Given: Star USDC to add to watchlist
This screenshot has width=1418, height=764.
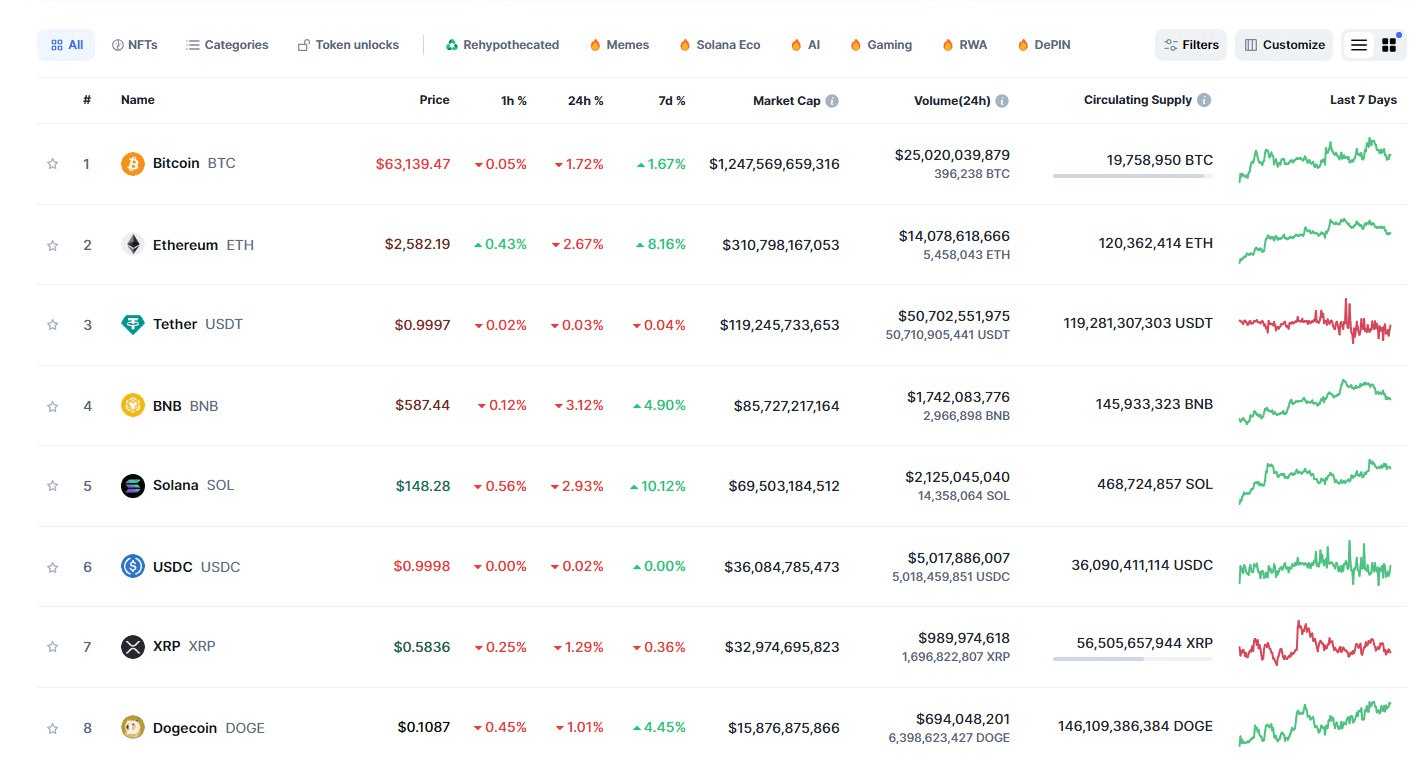Looking at the screenshot, I should pyautogui.click(x=53, y=567).
